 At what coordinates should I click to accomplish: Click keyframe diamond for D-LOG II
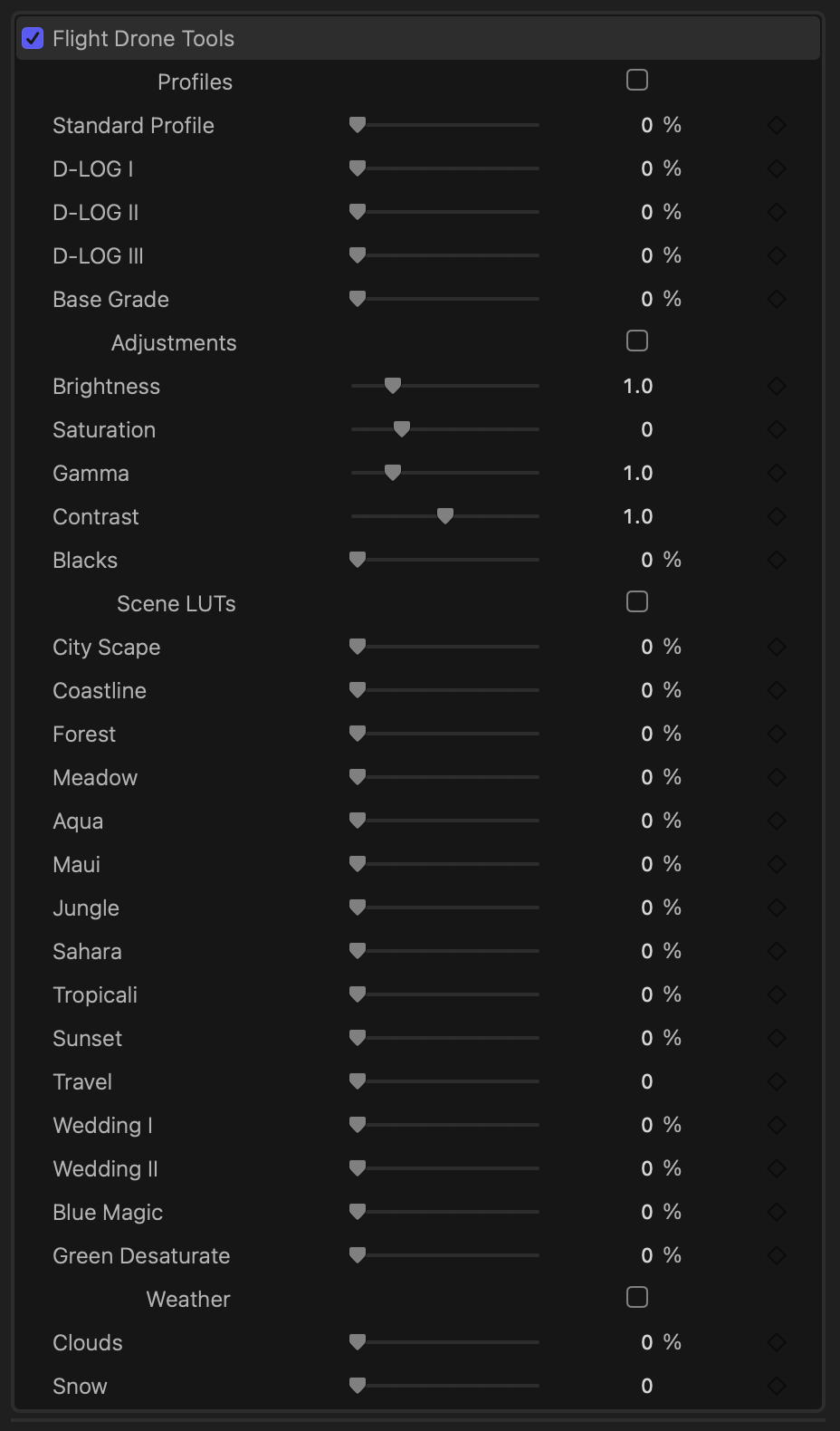[x=777, y=213]
